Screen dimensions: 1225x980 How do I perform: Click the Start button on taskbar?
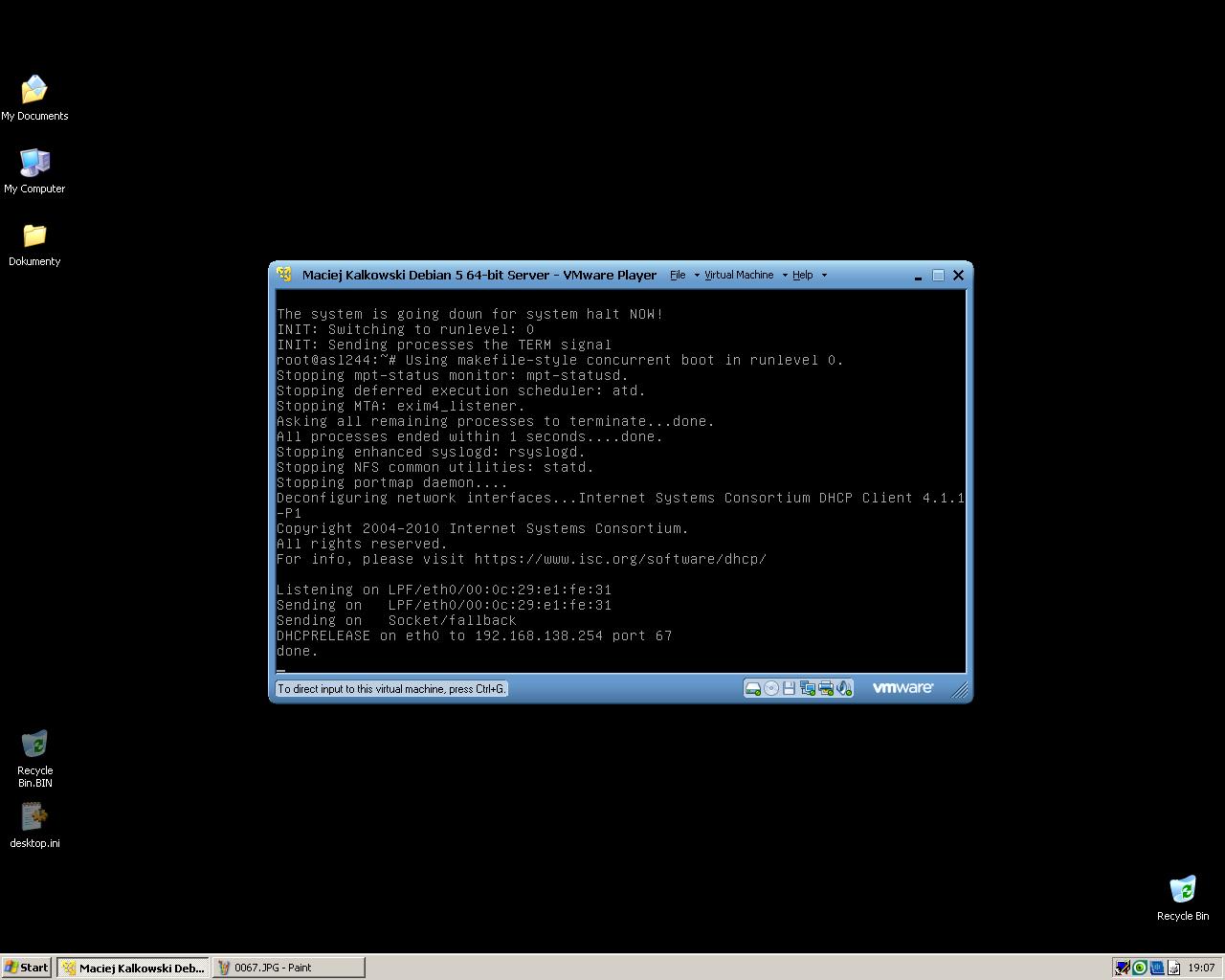pyautogui.click(x=27, y=968)
